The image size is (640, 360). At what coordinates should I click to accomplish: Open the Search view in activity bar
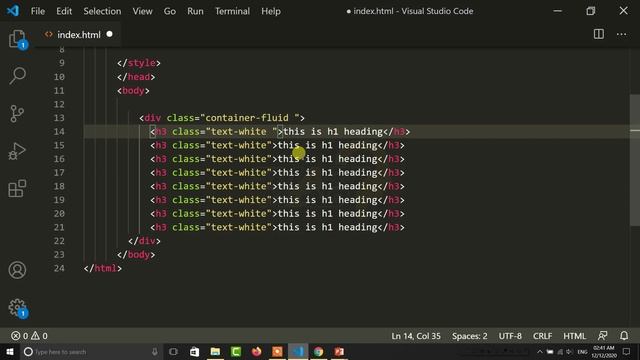[x=17, y=76]
